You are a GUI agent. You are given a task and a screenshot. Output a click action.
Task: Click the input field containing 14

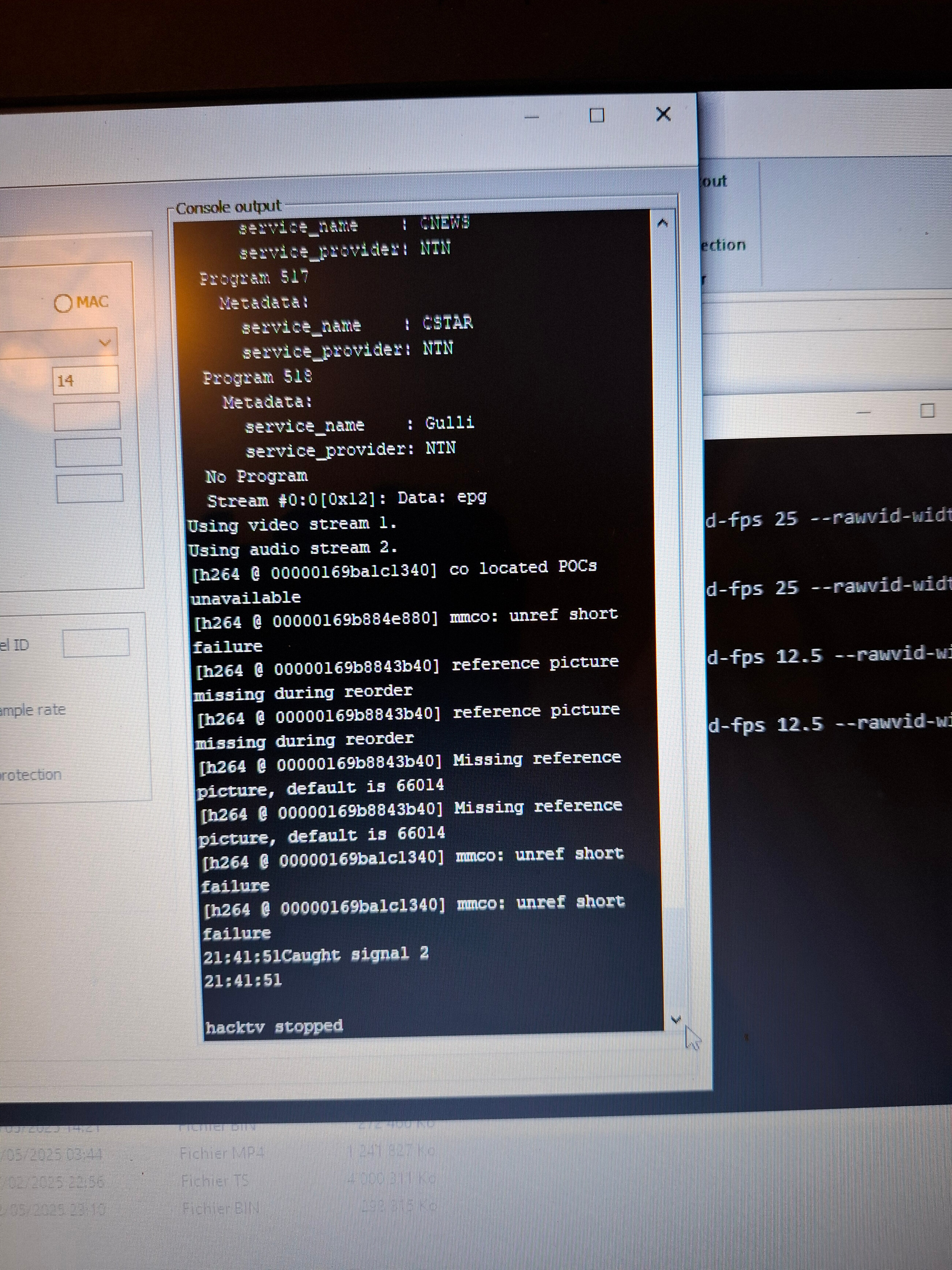click(x=86, y=380)
